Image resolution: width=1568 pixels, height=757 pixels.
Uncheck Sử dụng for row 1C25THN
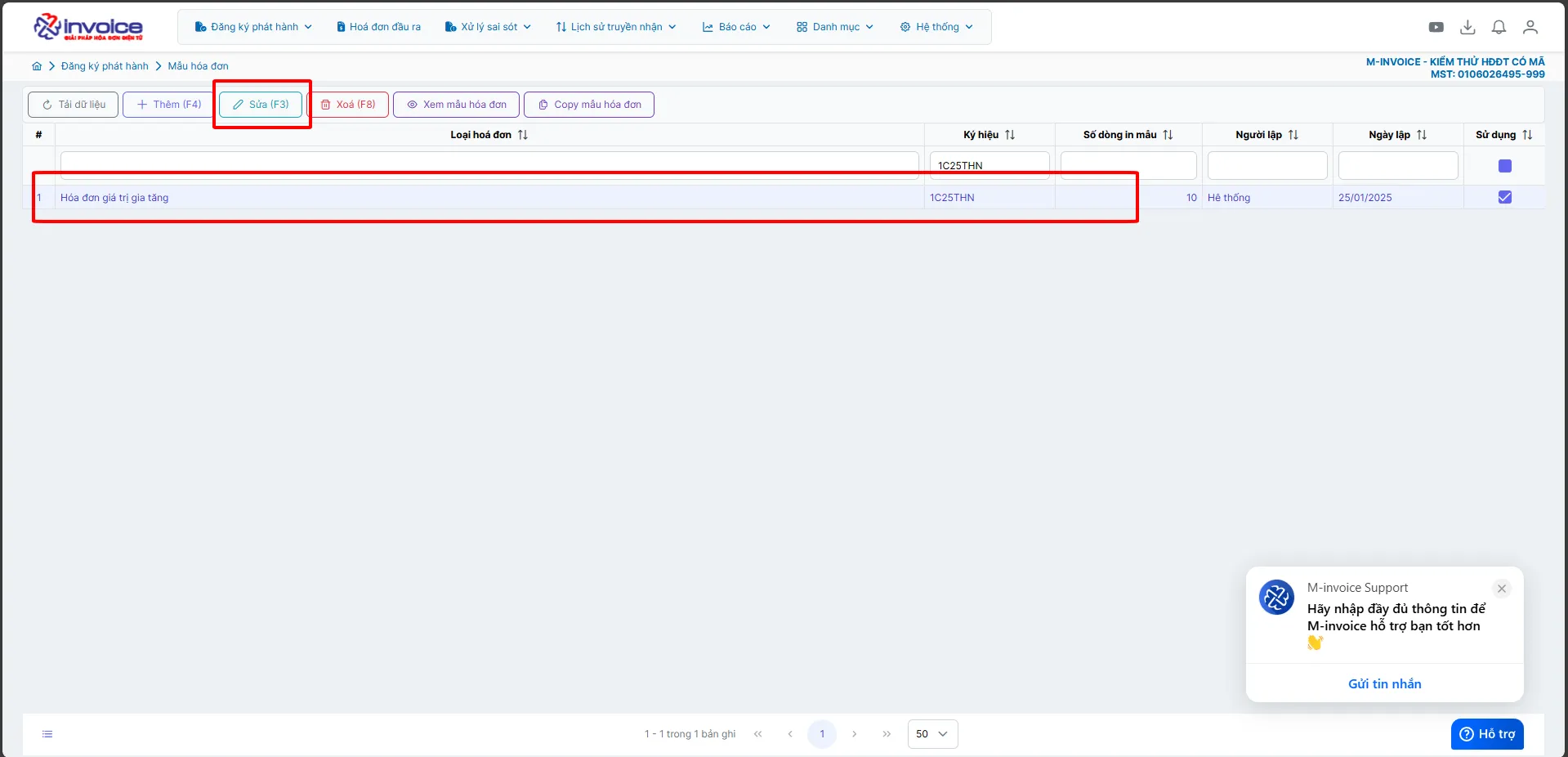[x=1505, y=197]
